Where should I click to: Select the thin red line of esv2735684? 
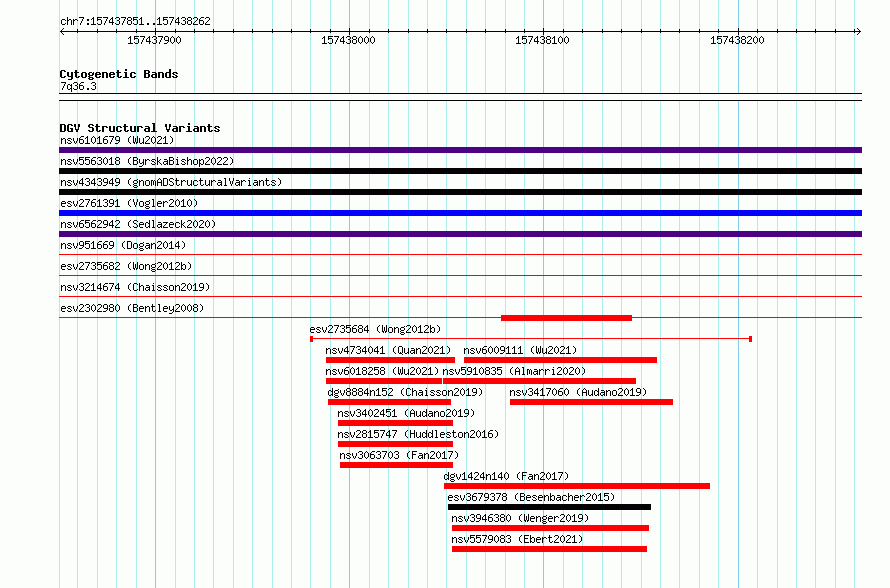point(531,339)
